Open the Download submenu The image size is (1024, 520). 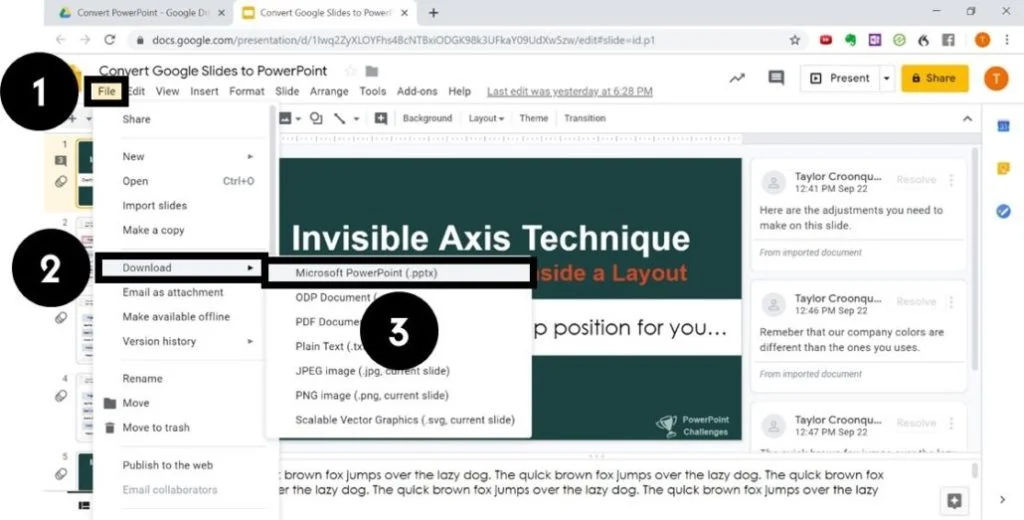[182, 268]
